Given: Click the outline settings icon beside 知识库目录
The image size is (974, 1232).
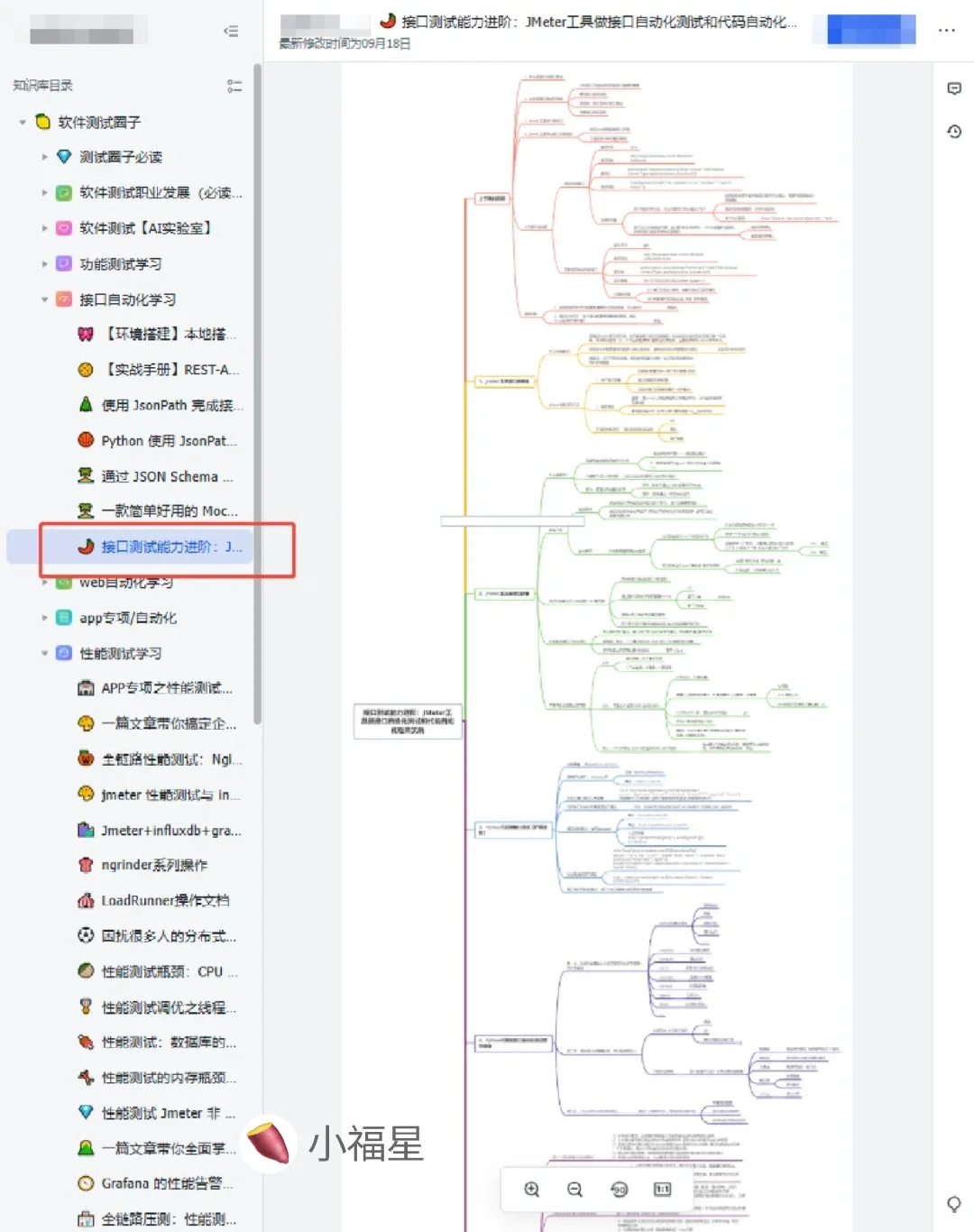Looking at the screenshot, I should click(x=234, y=86).
